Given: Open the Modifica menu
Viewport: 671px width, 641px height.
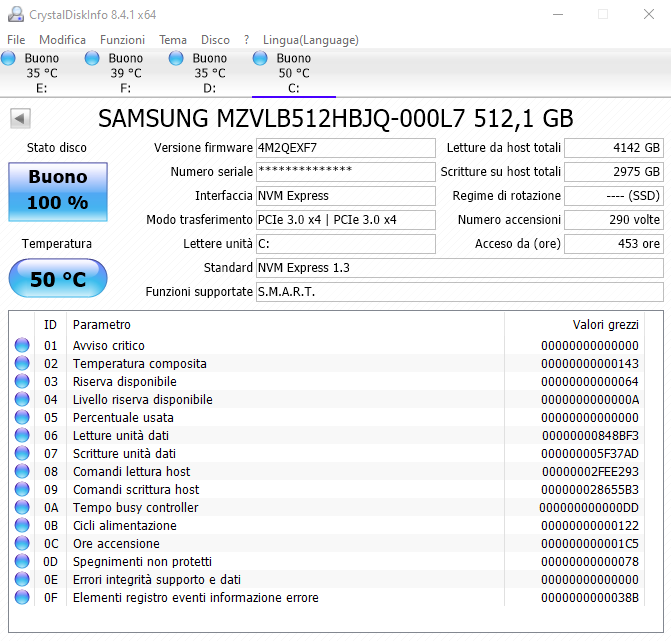Looking at the screenshot, I should coord(62,40).
